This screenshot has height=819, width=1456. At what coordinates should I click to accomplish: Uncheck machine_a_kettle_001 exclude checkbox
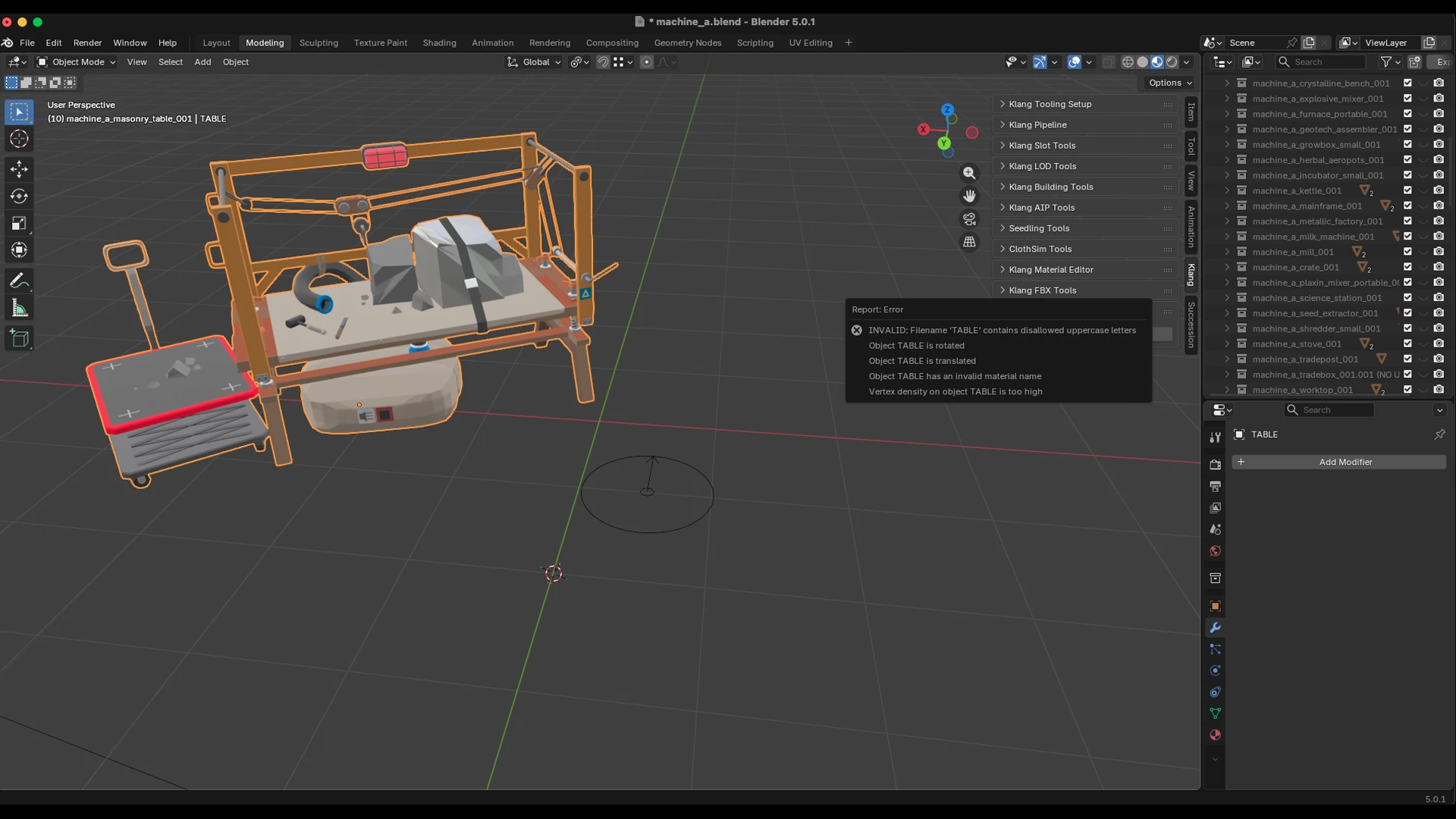[x=1407, y=190]
